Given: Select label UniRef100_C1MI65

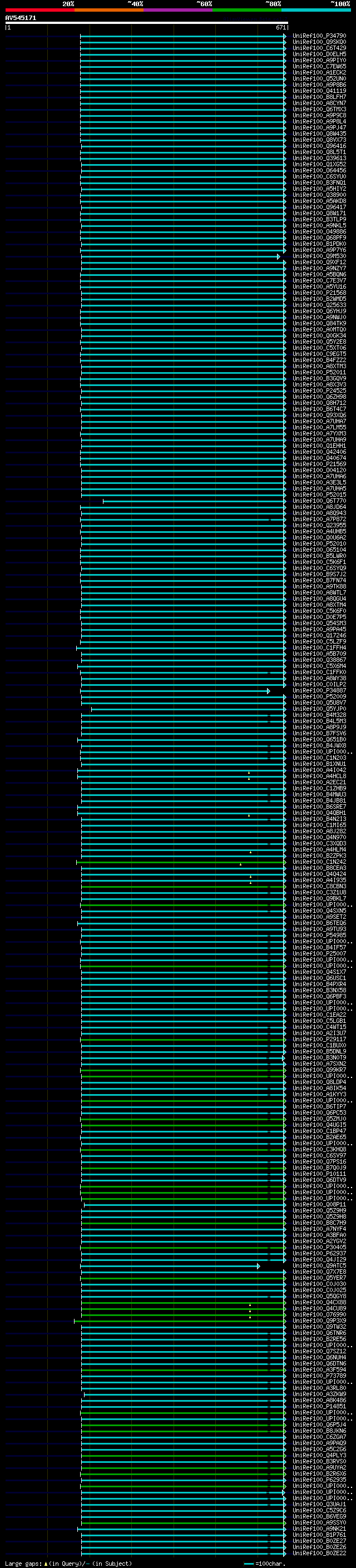Looking at the screenshot, I should 319,825.
